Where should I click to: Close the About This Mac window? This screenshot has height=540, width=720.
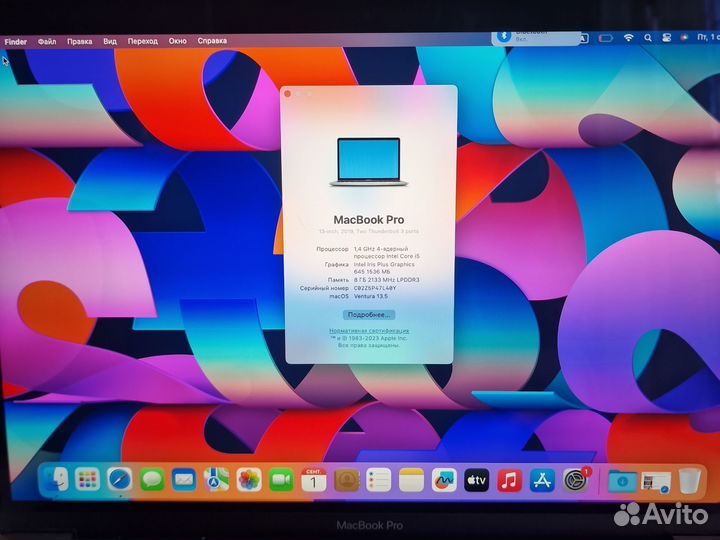click(288, 94)
